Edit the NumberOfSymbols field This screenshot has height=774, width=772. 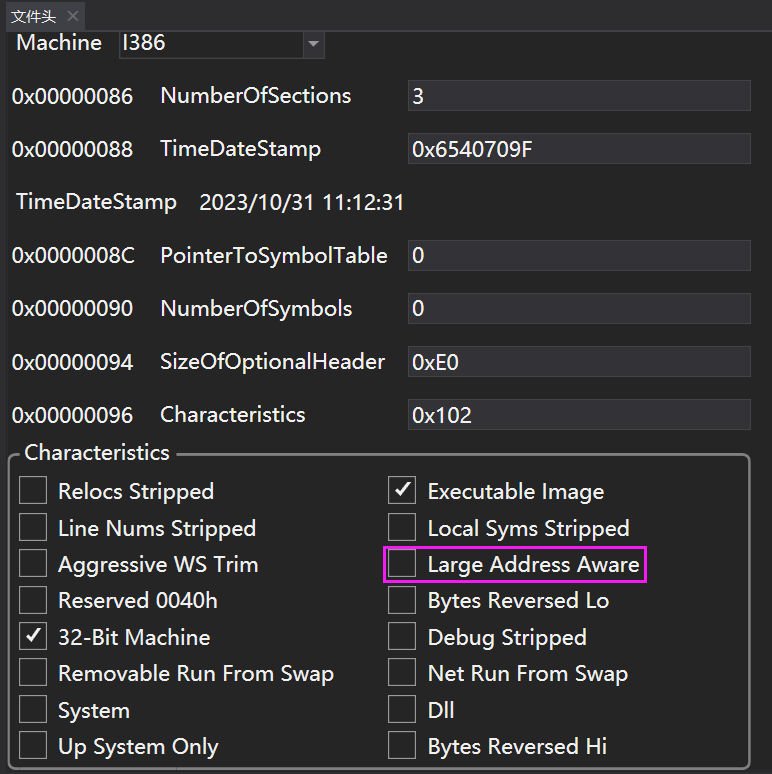(x=579, y=309)
